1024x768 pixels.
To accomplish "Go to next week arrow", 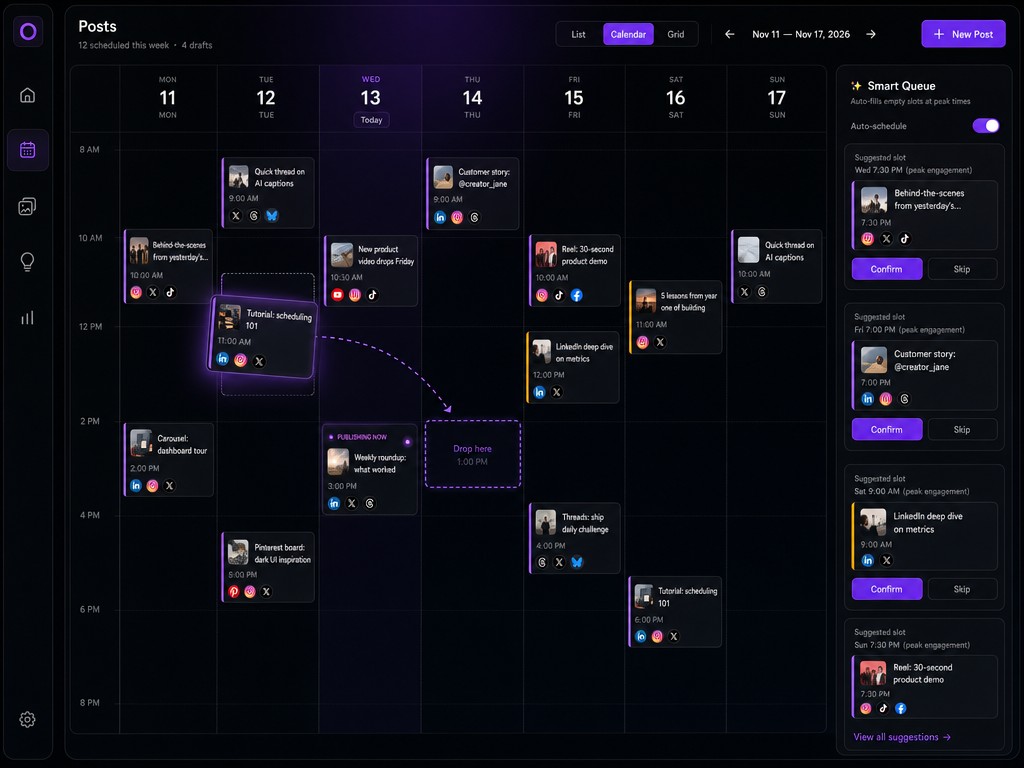I will pos(871,34).
